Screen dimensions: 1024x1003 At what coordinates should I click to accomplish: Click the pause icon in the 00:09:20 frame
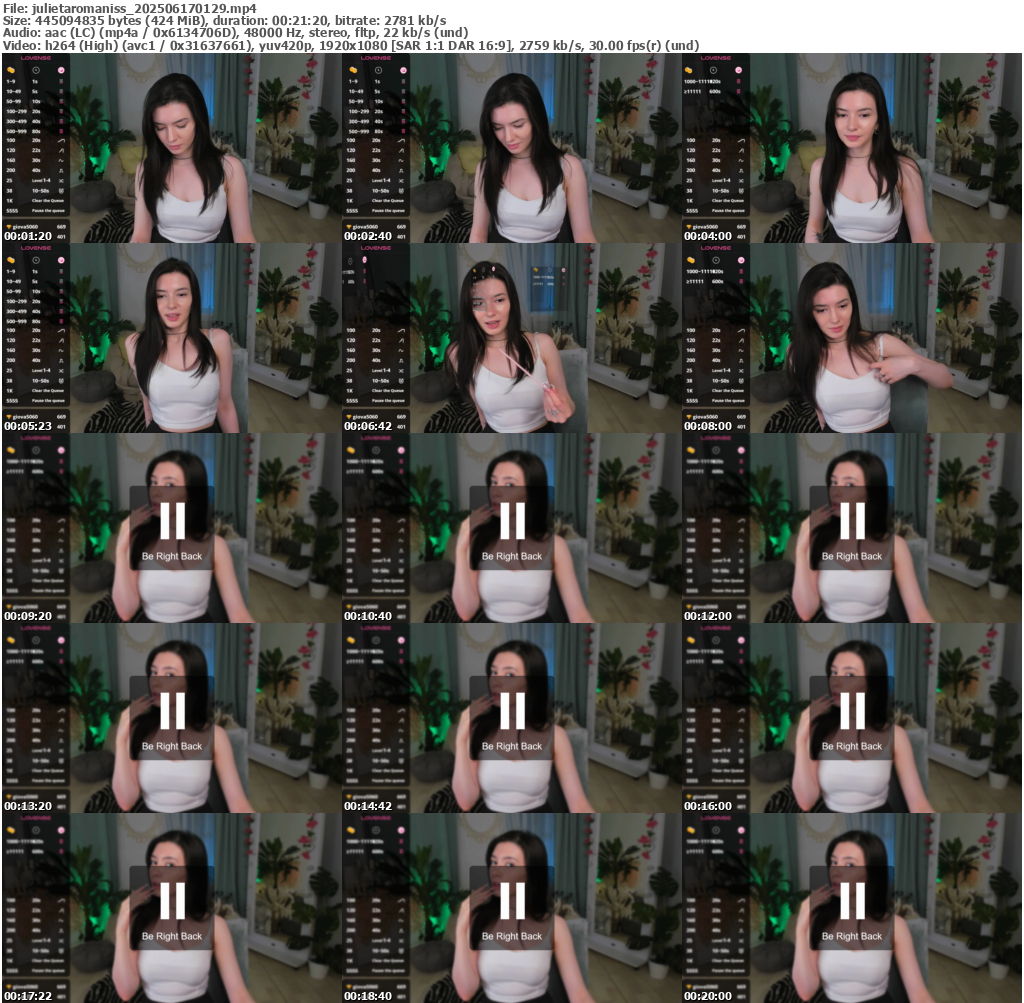click(172, 520)
